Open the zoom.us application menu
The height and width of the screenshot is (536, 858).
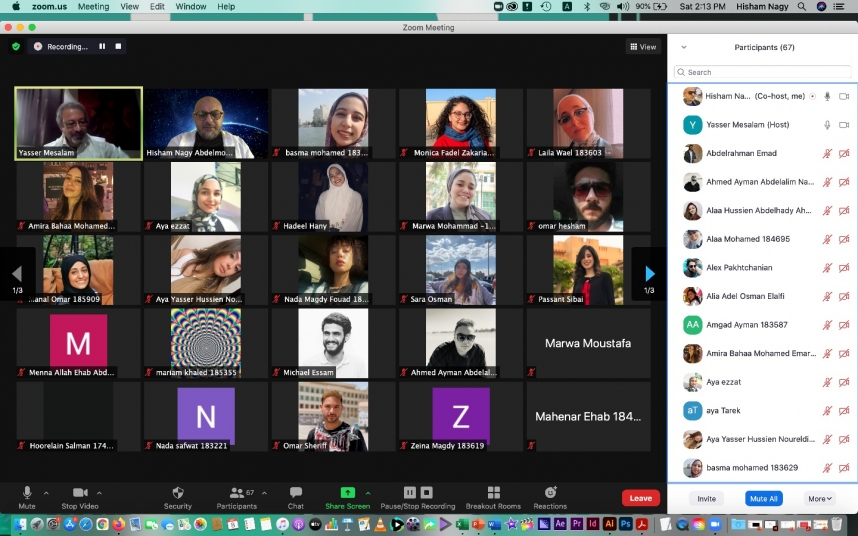49,7
